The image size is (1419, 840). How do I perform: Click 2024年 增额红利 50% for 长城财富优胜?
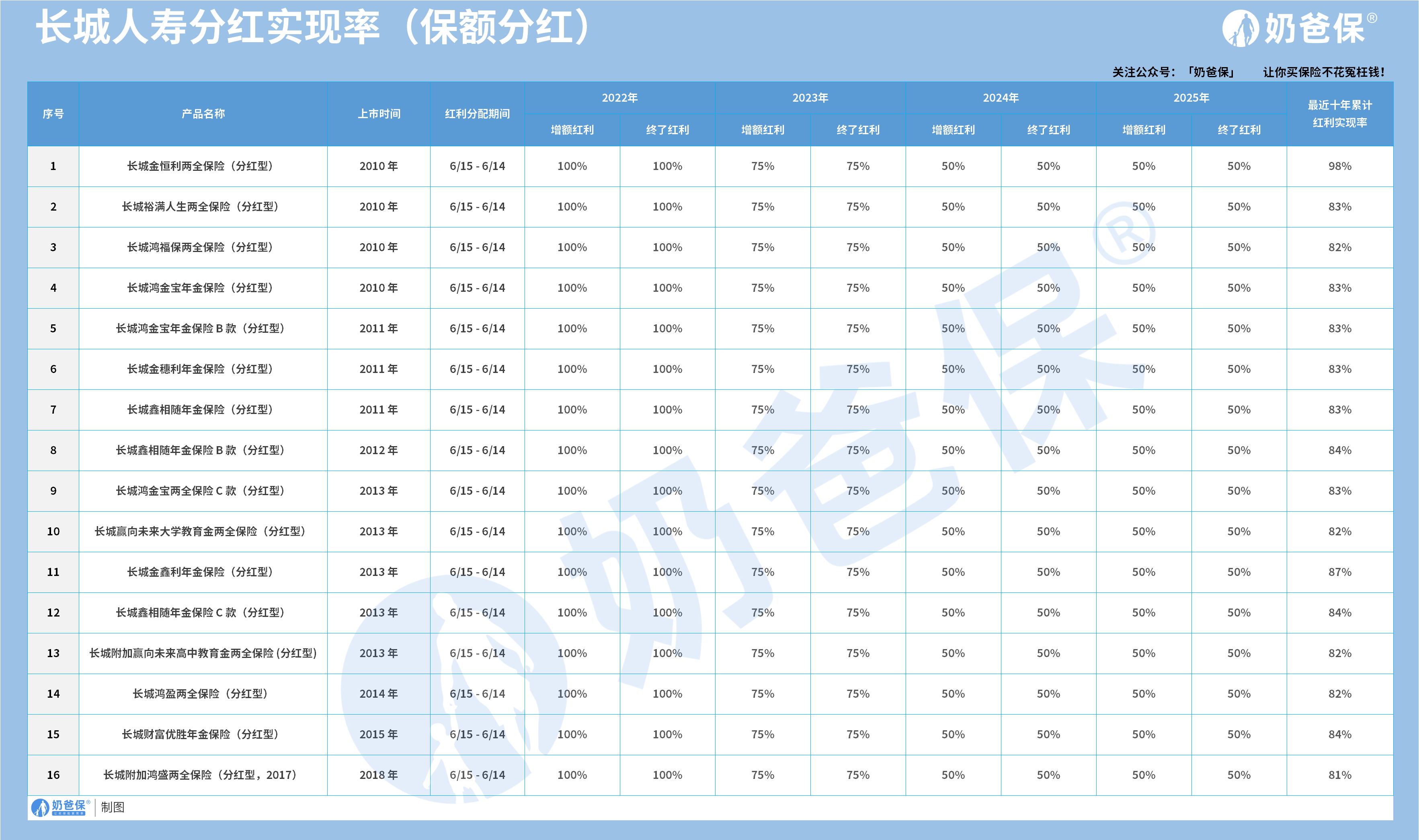953,734
